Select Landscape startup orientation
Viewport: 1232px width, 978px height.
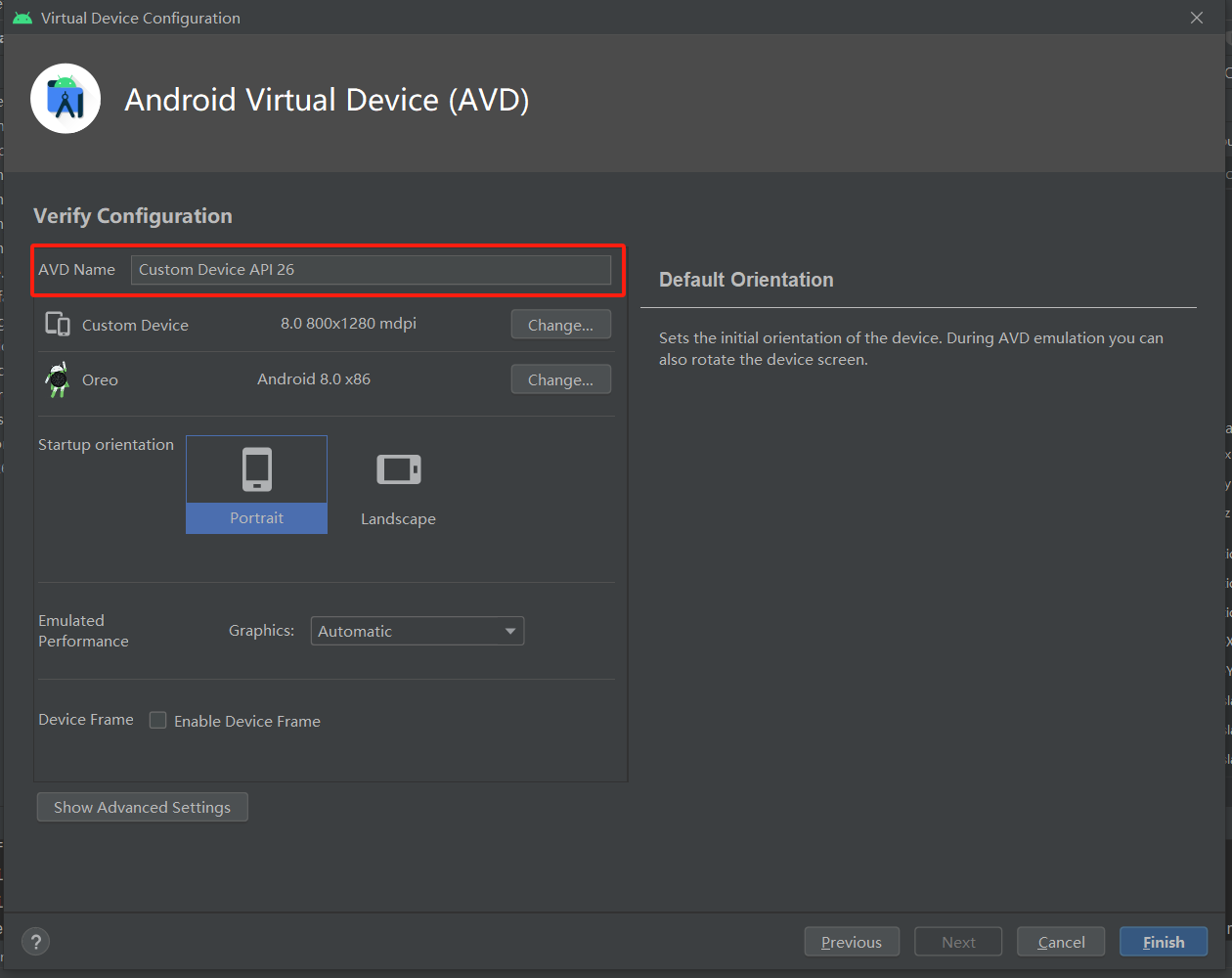(398, 484)
